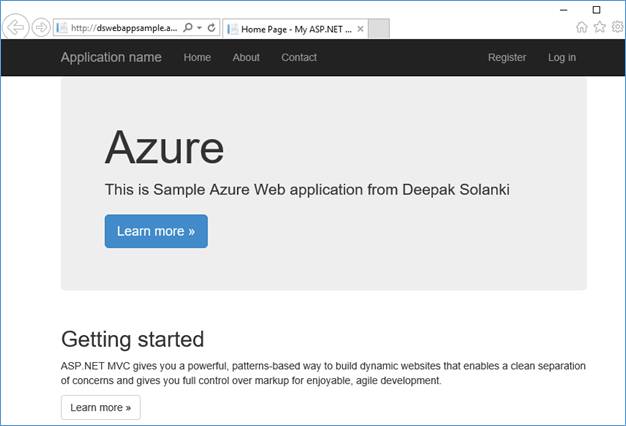Click the Log in link
Screen dimensions: 626x426
tap(562, 57)
